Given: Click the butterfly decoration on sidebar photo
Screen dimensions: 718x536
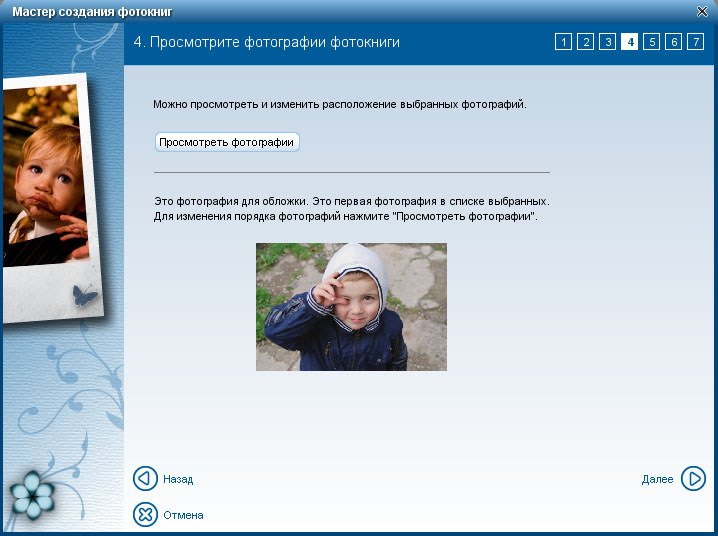Looking at the screenshot, I should click(84, 294).
